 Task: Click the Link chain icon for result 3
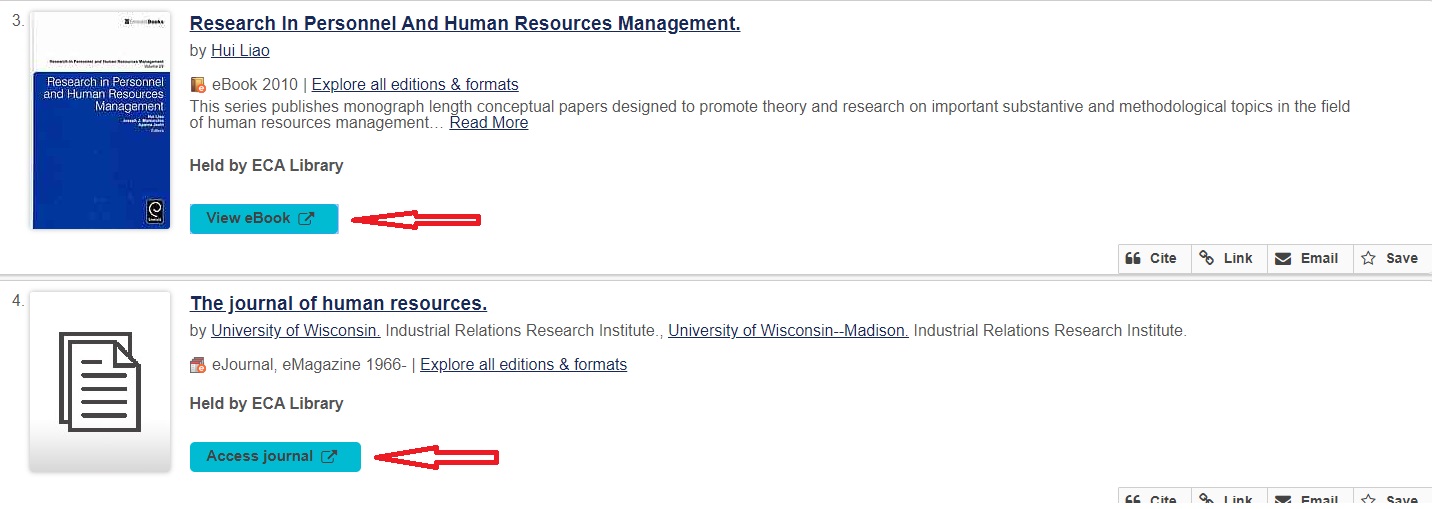pos(1207,258)
